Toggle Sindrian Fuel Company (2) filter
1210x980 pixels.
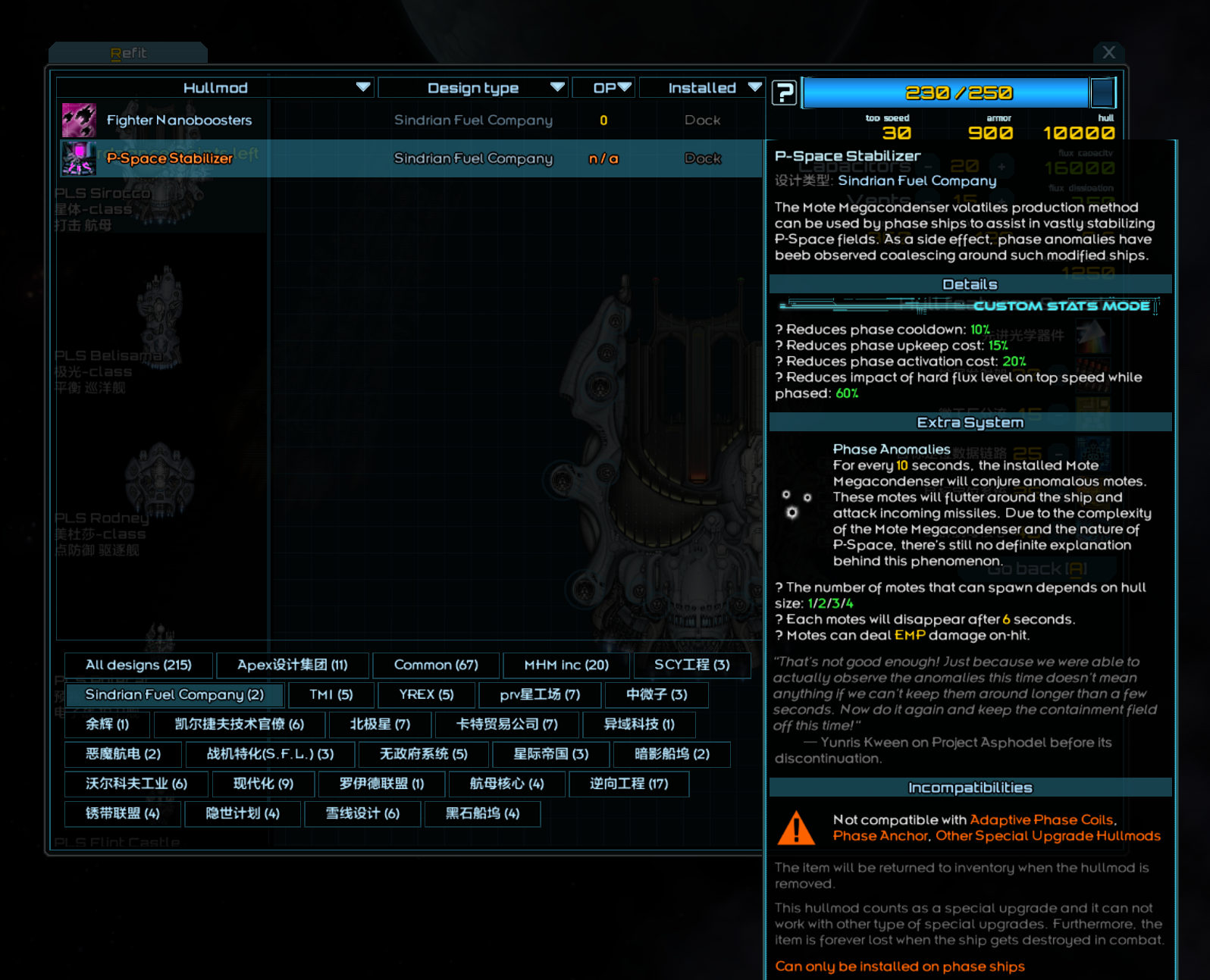point(174,694)
